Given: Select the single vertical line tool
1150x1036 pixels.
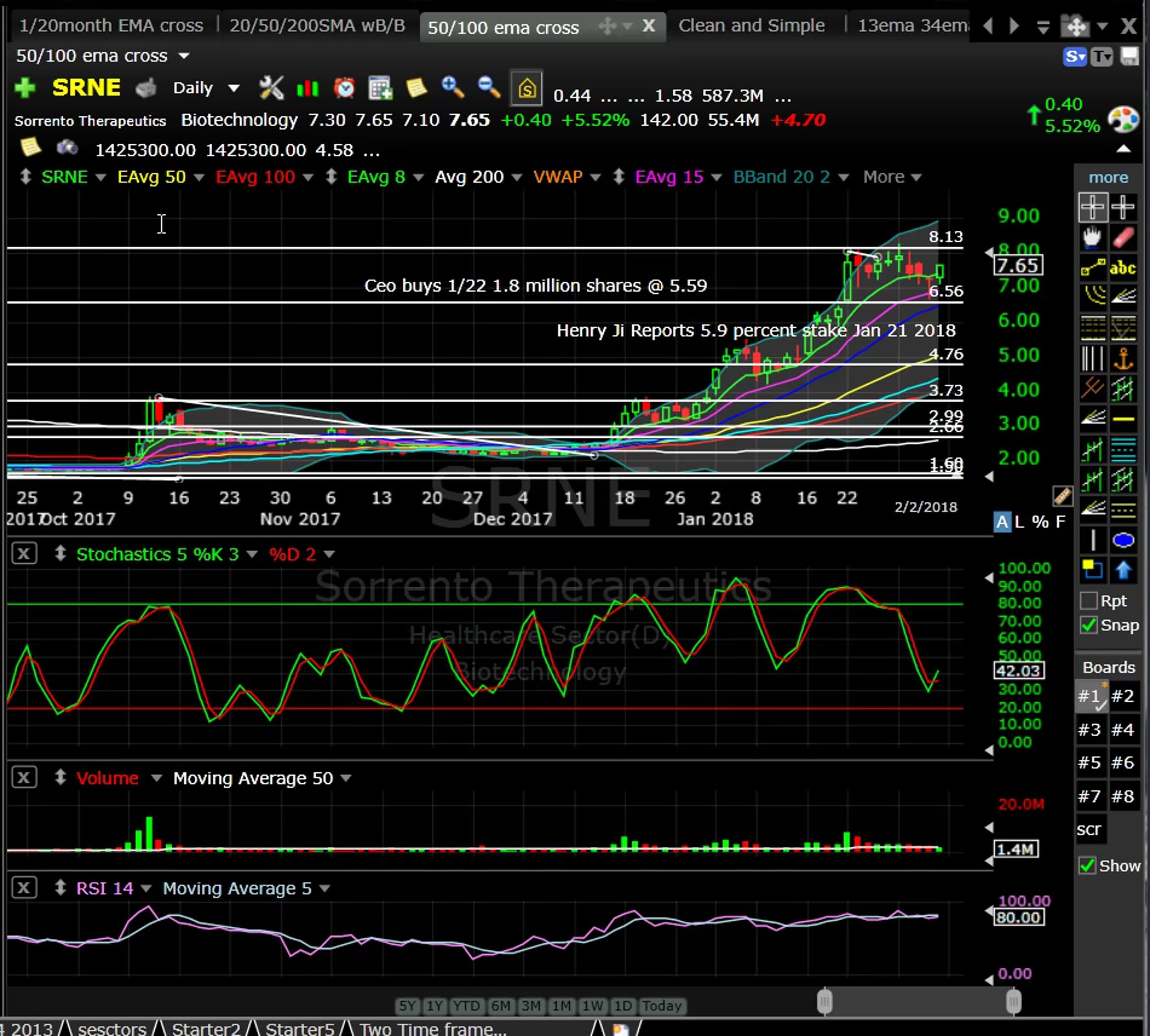Looking at the screenshot, I should [x=1092, y=540].
